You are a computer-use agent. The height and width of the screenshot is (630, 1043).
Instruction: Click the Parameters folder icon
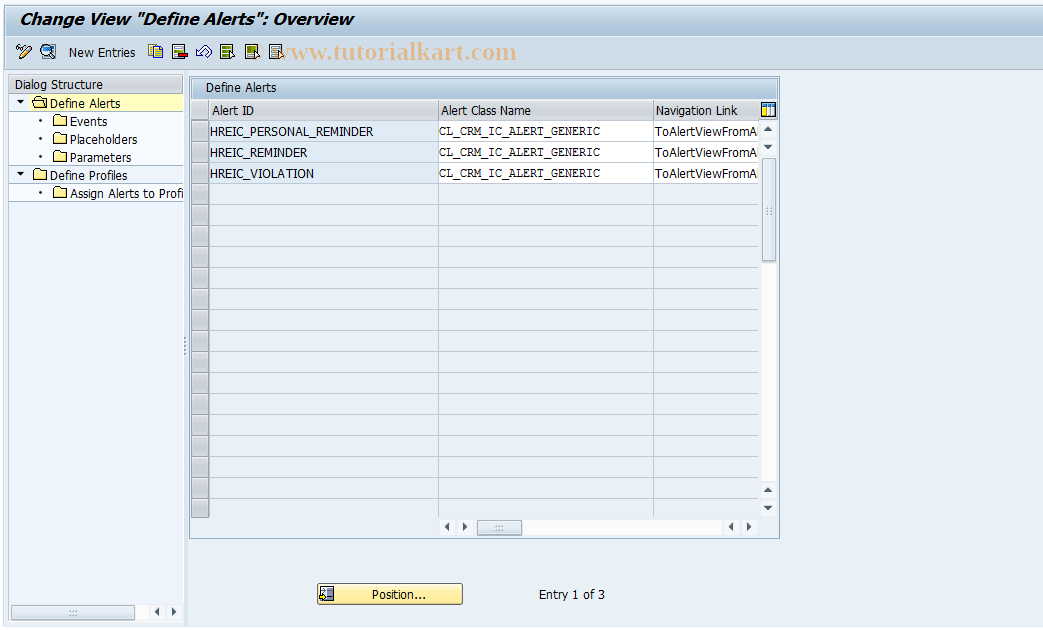point(60,156)
